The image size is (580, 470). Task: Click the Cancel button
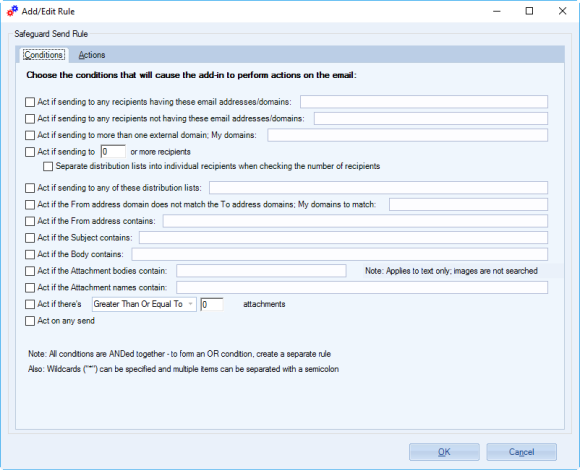click(x=521, y=452)
